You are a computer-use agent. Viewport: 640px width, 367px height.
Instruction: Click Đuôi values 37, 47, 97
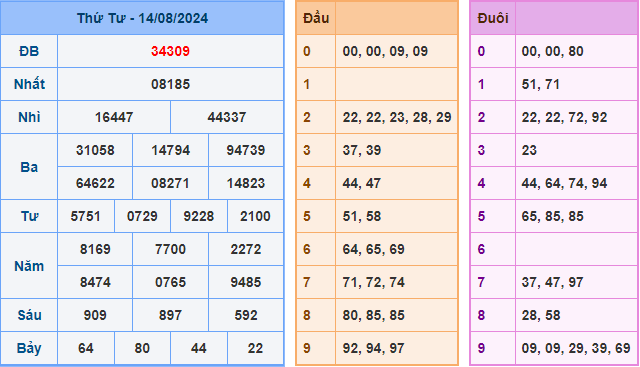(x=552, y=282)
